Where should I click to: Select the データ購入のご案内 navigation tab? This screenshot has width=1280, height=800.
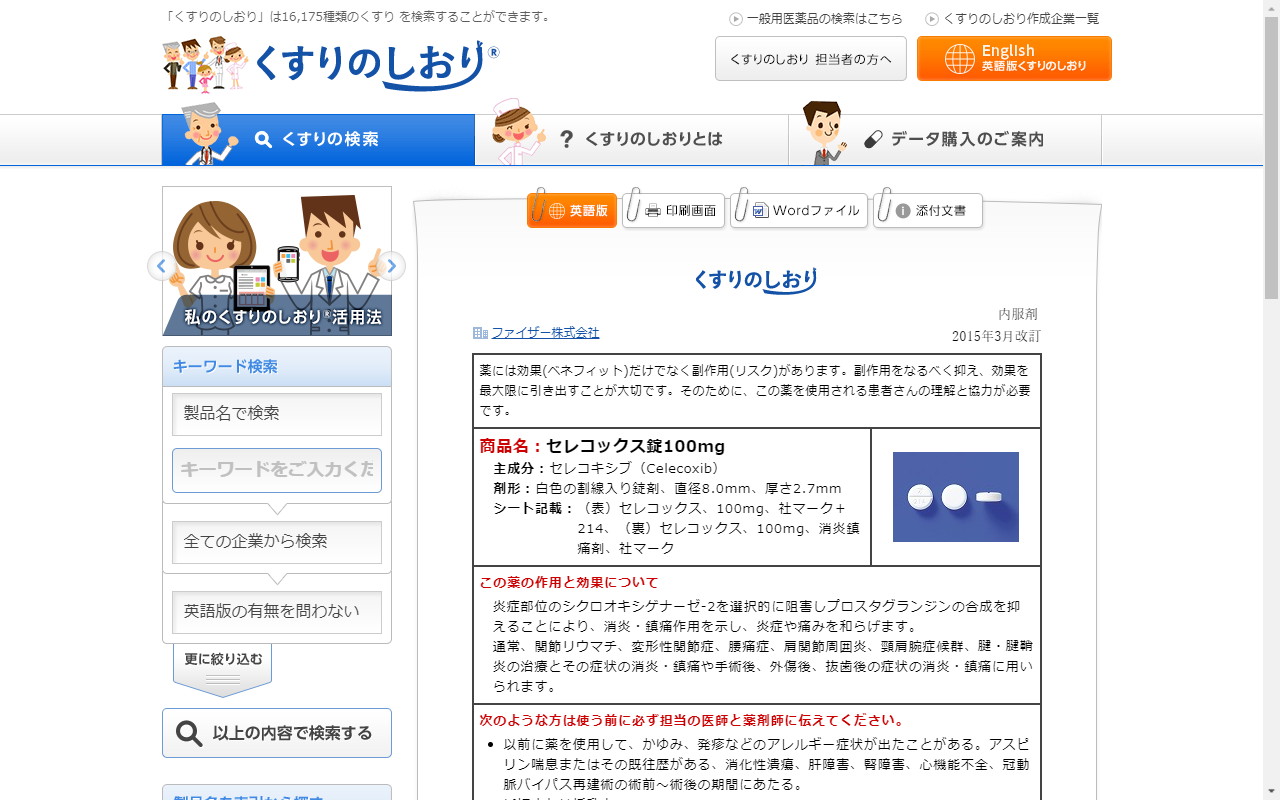click(x=944, y=140)
